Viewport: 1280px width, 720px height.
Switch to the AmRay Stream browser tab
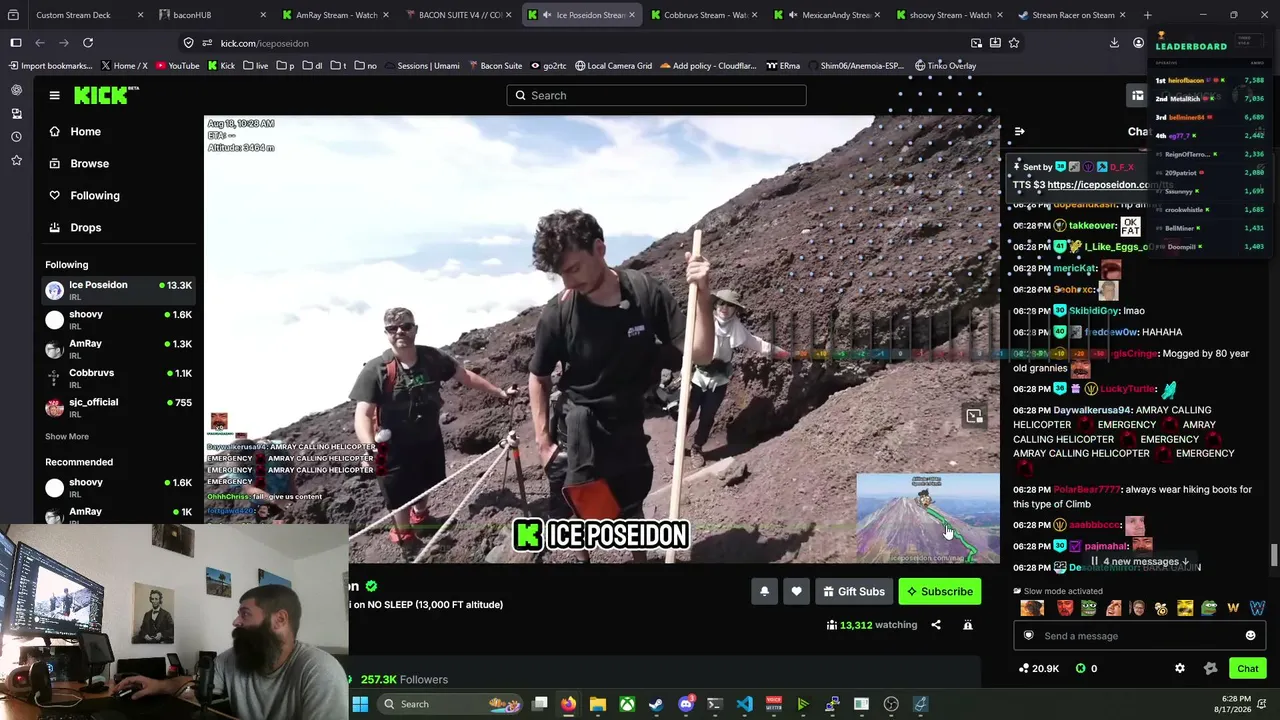pyautogui.click(x=336, y=15)
